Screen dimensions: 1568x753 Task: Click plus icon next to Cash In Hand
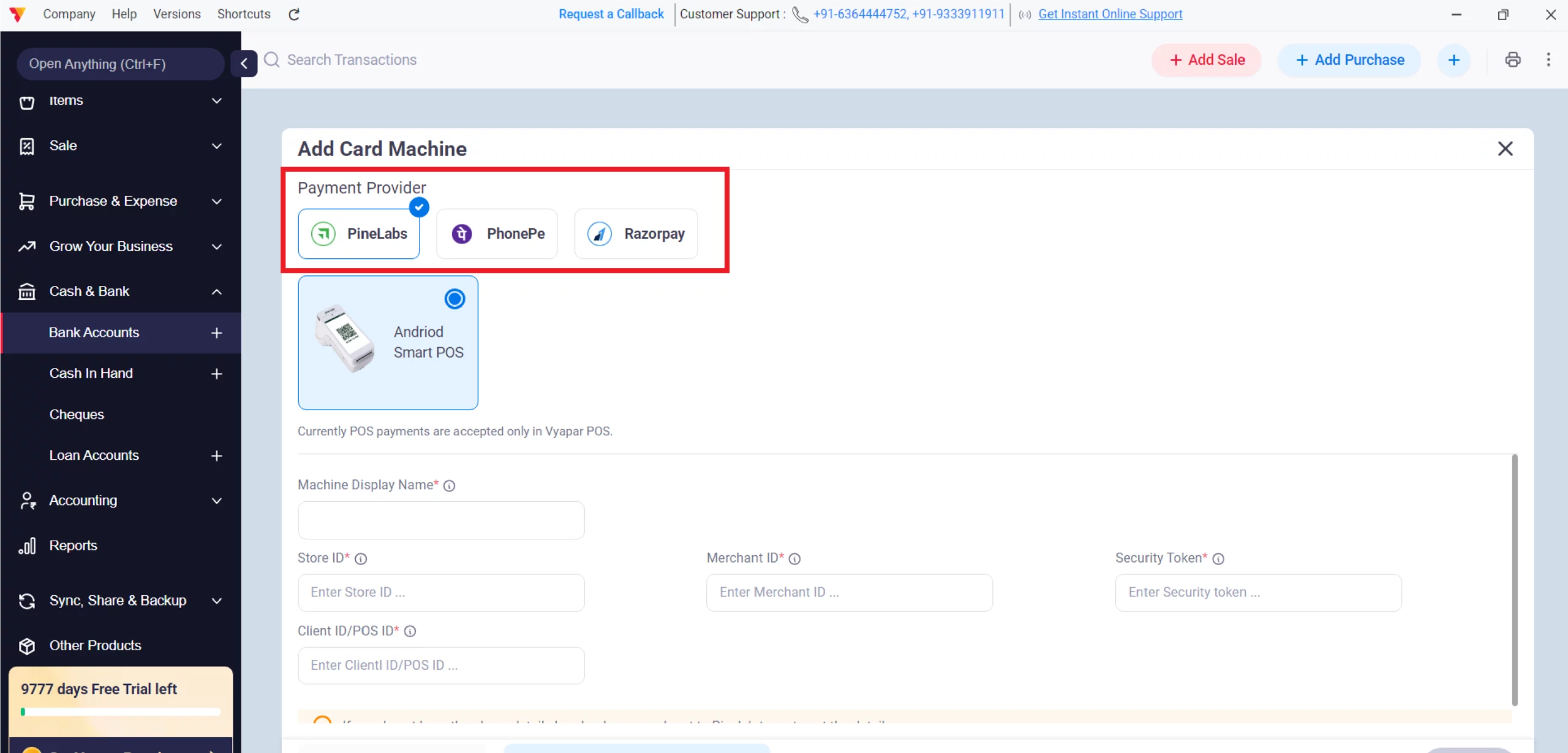(216, 373)
